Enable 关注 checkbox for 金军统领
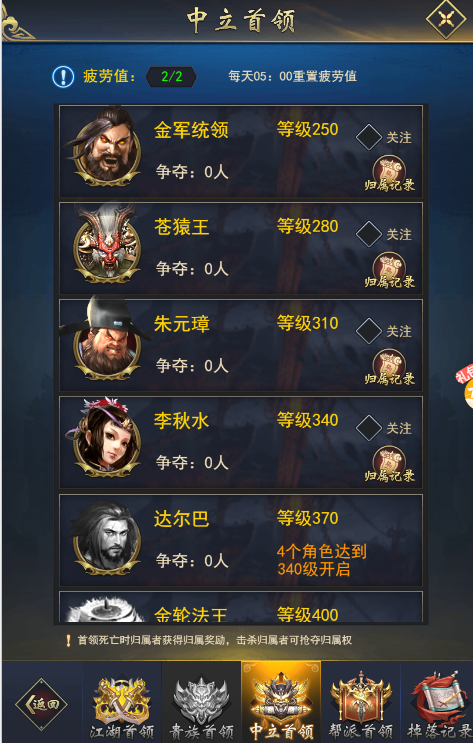Viewport: 473px width, 743px height. [369, 137]
